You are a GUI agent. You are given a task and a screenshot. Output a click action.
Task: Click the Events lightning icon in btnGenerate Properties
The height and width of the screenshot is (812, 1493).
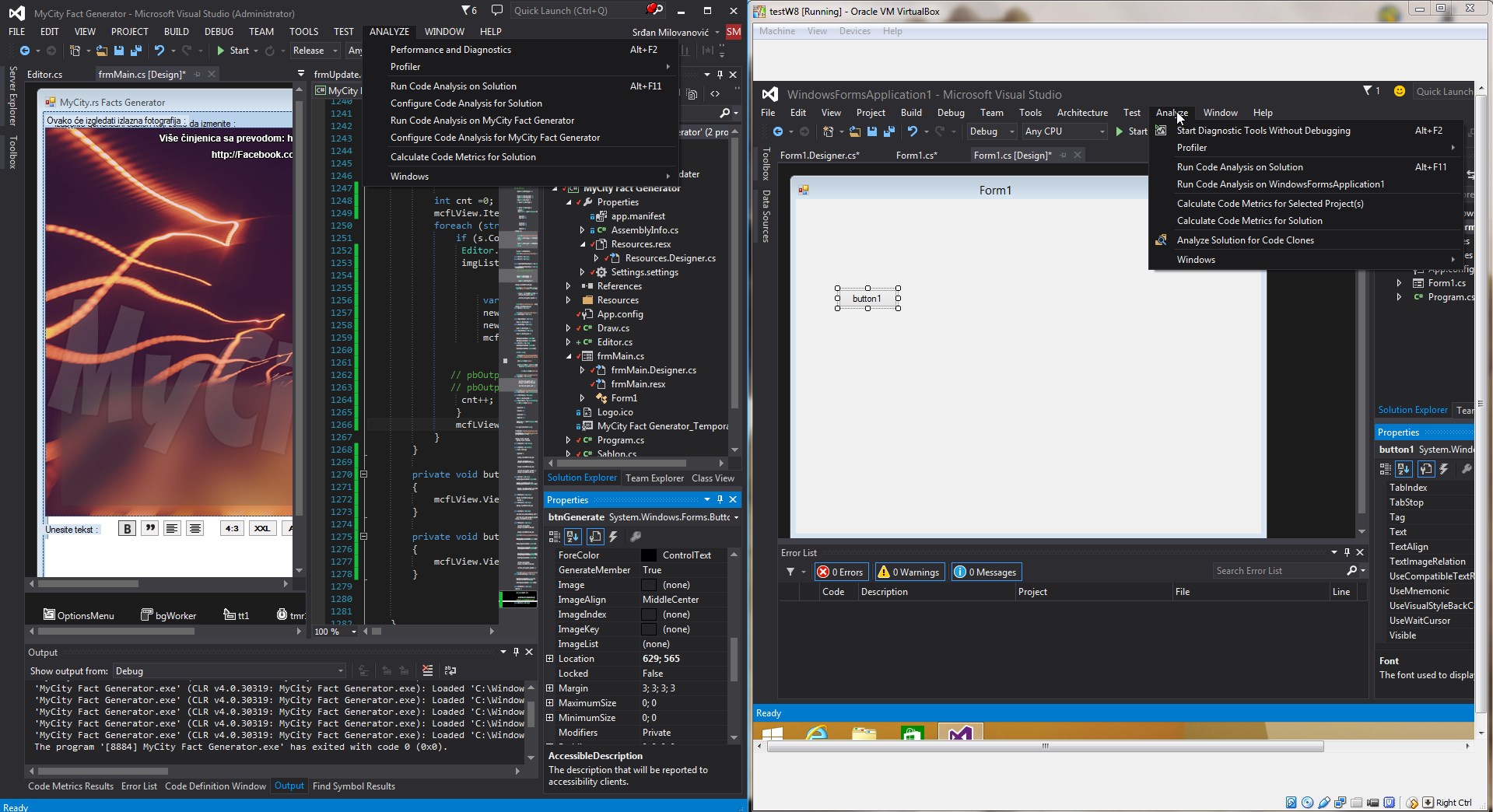613,537
